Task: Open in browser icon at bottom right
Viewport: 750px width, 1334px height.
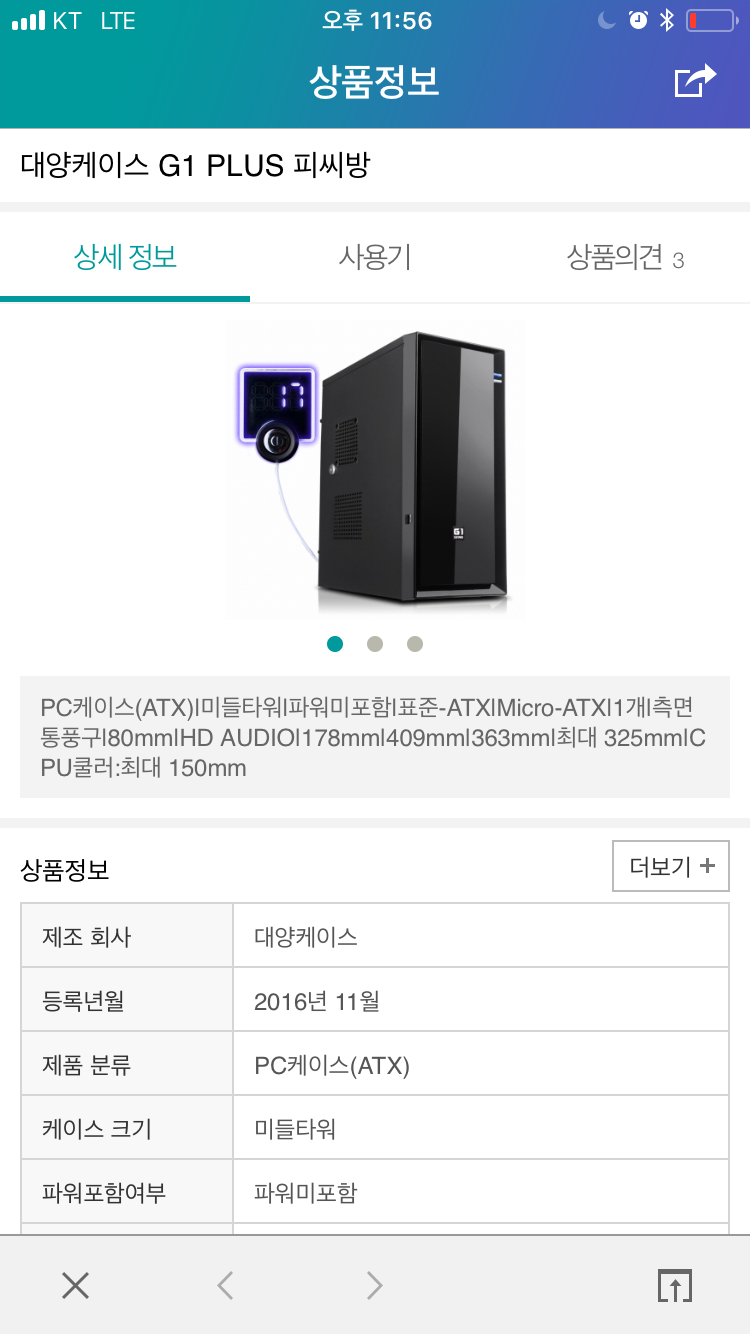Action: tap(675, 1285)
